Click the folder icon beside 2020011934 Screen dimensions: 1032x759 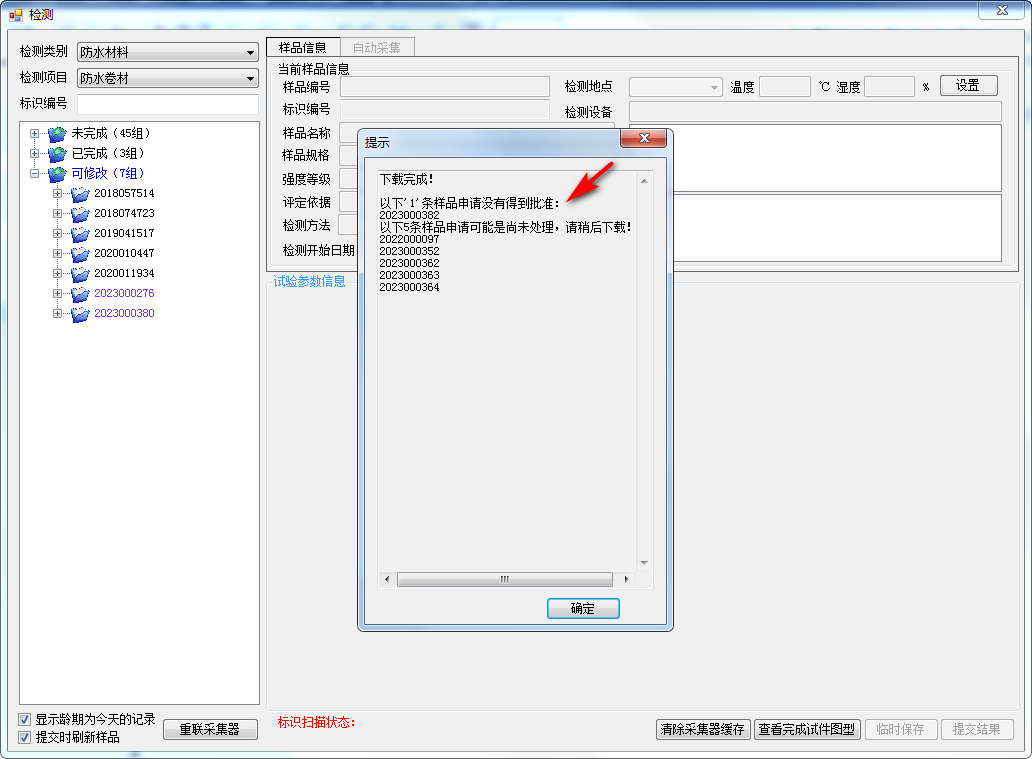(x=80, y=273)
